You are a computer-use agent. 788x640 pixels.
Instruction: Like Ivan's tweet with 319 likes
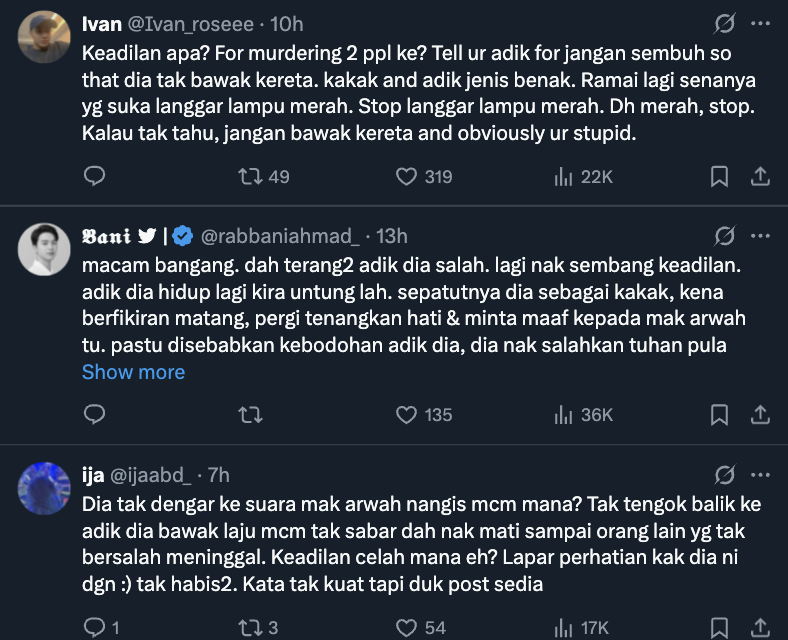[424, 176]
